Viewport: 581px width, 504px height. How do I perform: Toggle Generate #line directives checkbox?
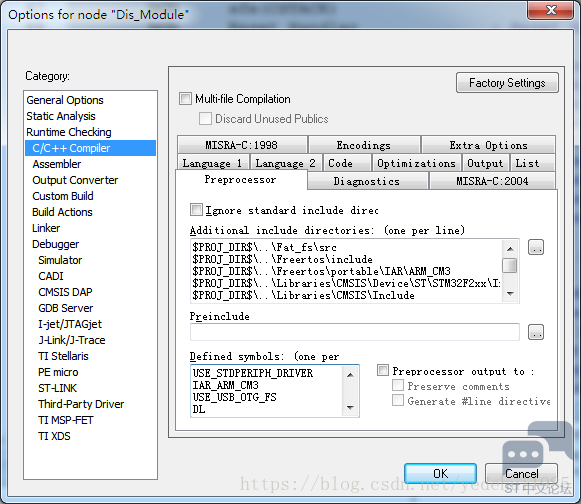(398, 400)
